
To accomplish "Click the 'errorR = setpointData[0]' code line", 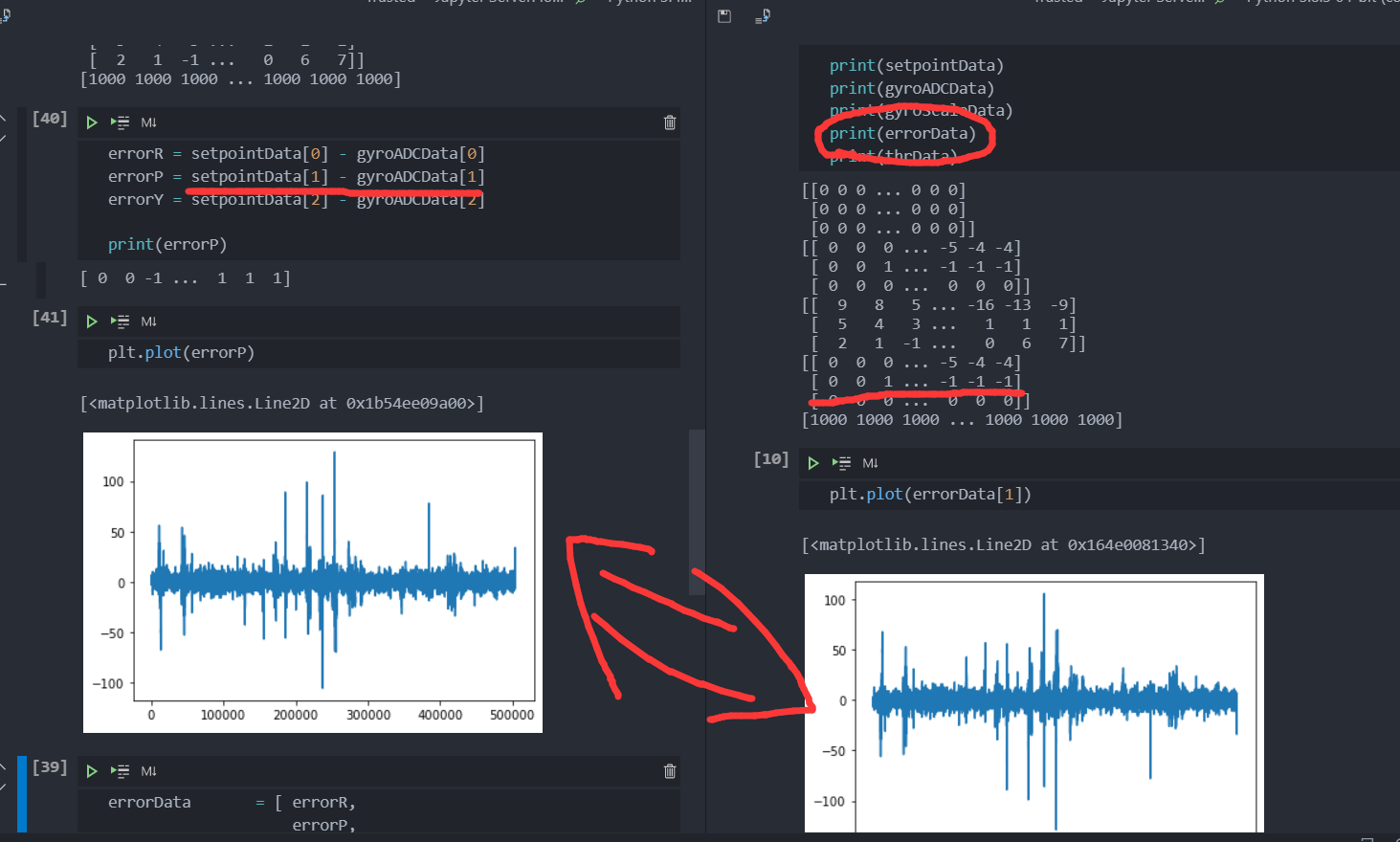I will point(297,153).
